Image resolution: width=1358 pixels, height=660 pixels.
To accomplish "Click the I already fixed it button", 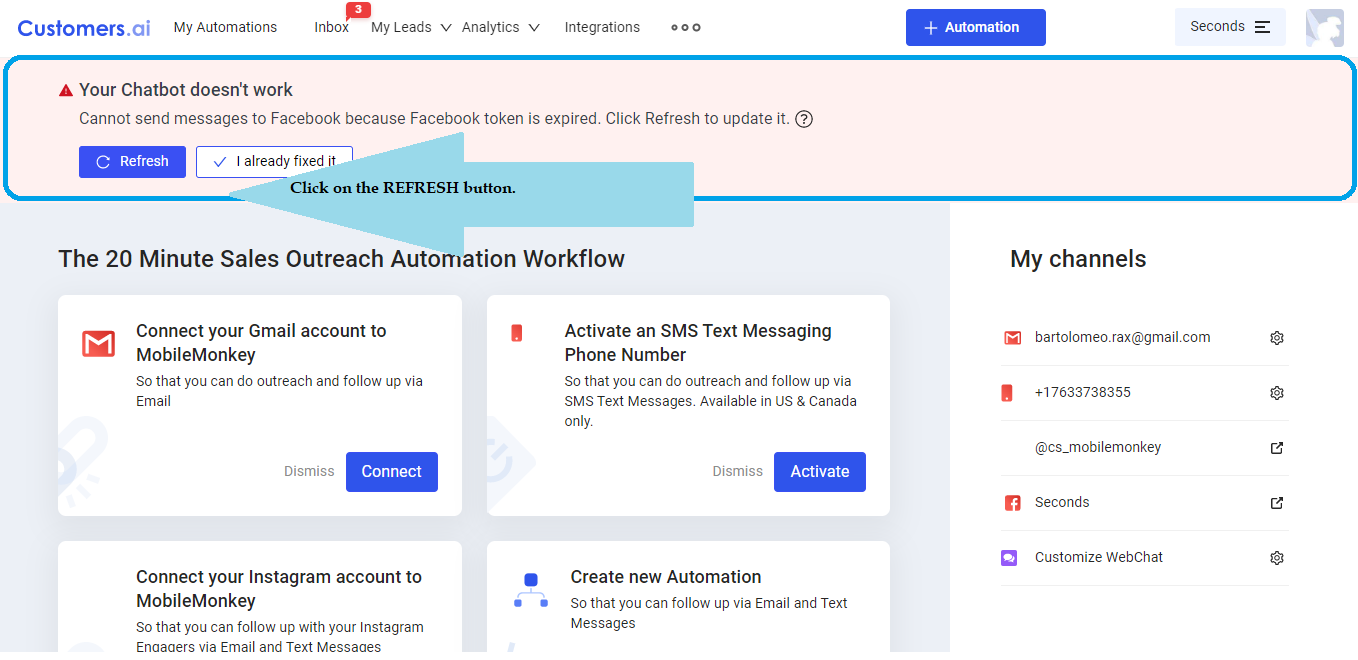I will pyautogui.click(x=274, y=161).
